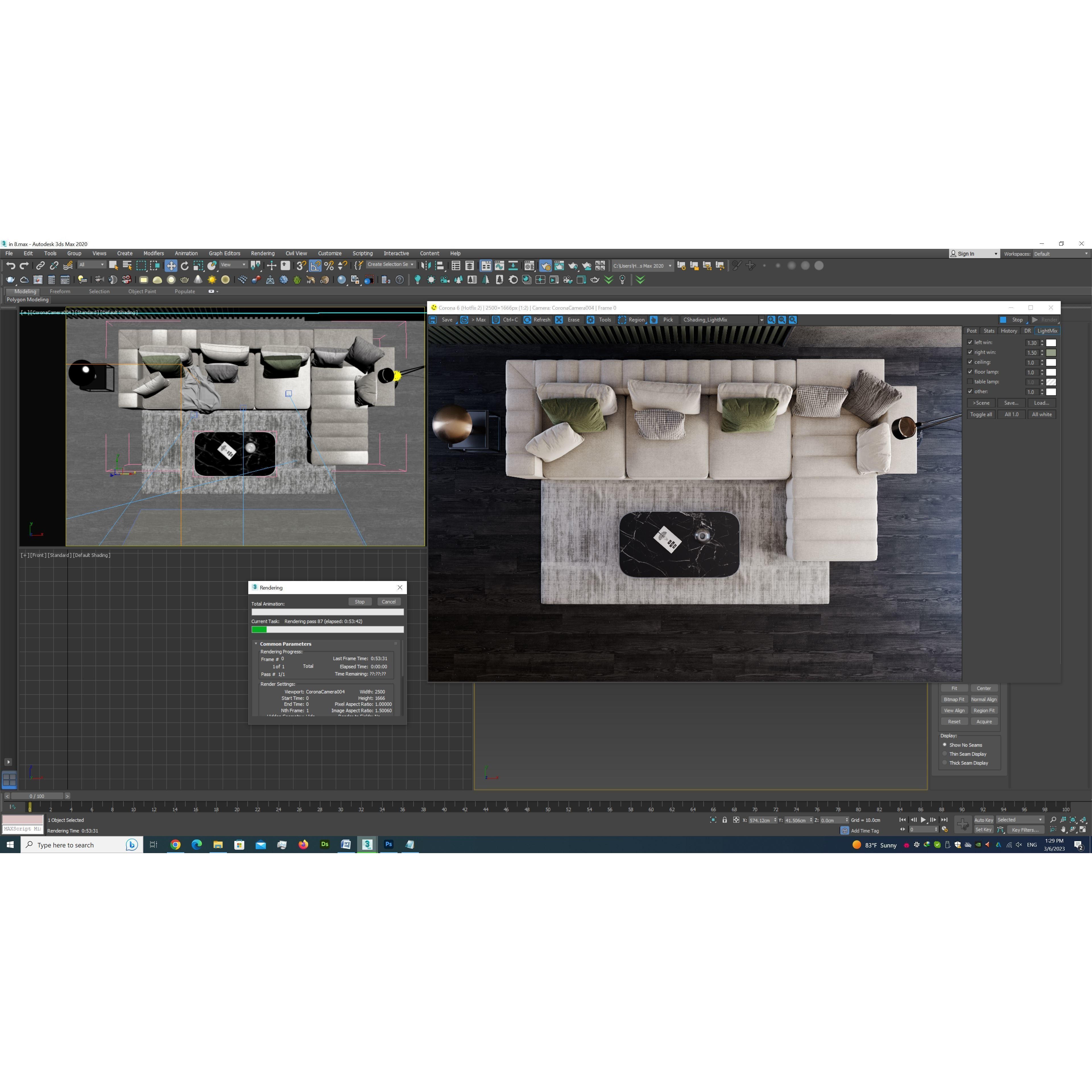Toggle Angle Snap in main toolbar

click(315, 266)
